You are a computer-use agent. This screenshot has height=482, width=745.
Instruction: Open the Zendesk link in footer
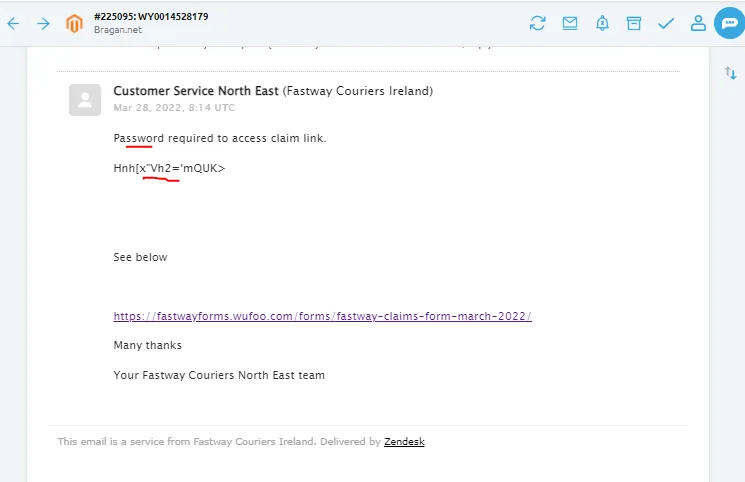[x=404, y=442]
